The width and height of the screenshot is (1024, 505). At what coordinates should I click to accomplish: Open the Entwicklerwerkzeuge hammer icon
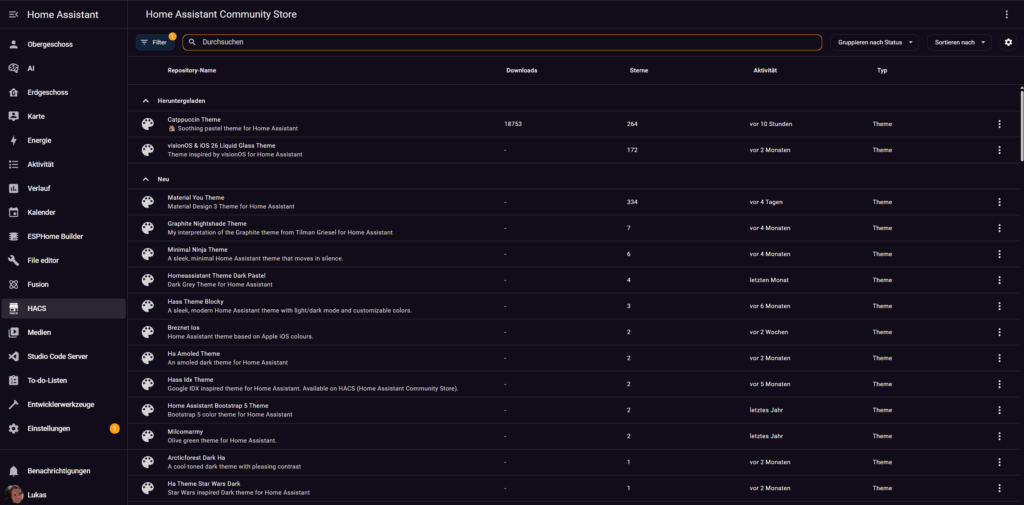(14, 404)
